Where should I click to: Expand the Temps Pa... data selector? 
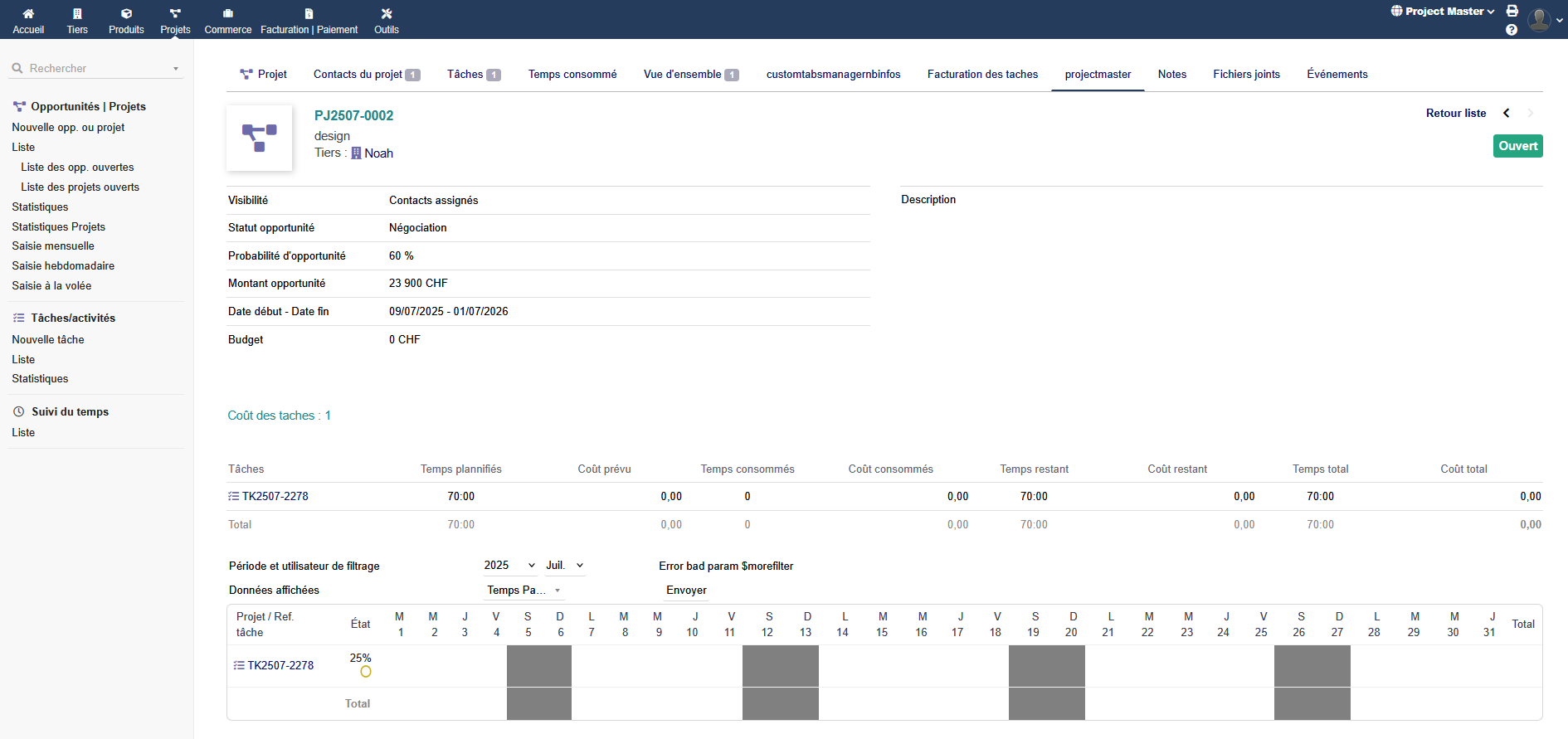[x=523, y=591]
